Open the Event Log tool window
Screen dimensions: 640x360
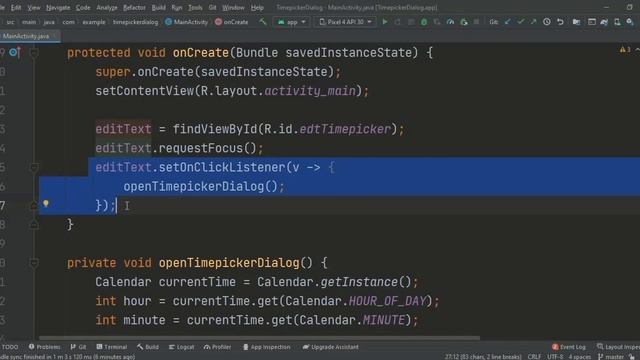point(569,347)
